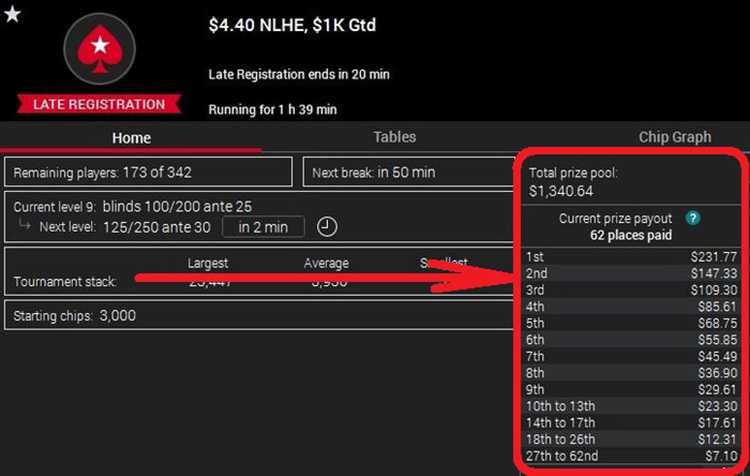This screenshot has width=750, height=476.
Task: Select the '27th to 62nd' $7.10 payout row
Action: tap(631, 456)
